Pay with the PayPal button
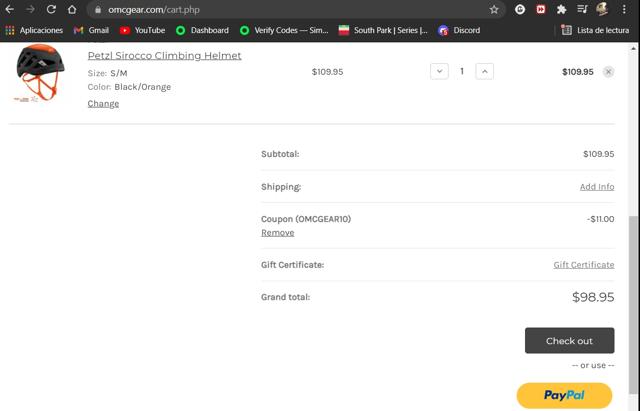This screenshot has width=640, height=411. point(564,395)
